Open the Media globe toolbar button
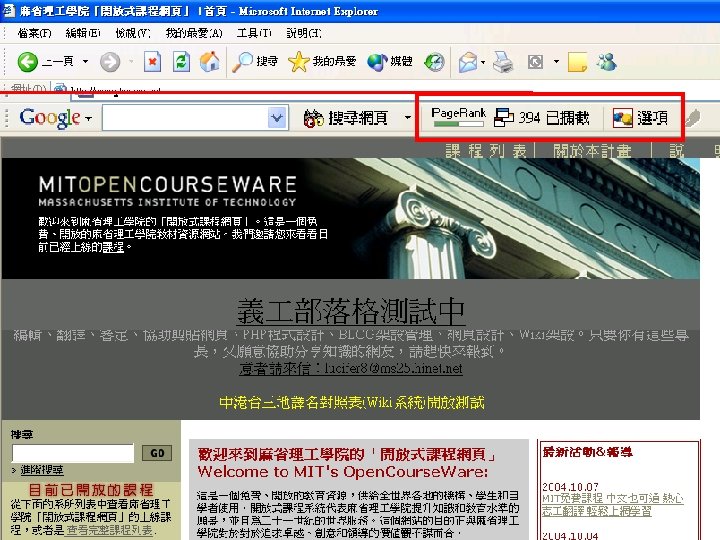 [x=390, y=62]
